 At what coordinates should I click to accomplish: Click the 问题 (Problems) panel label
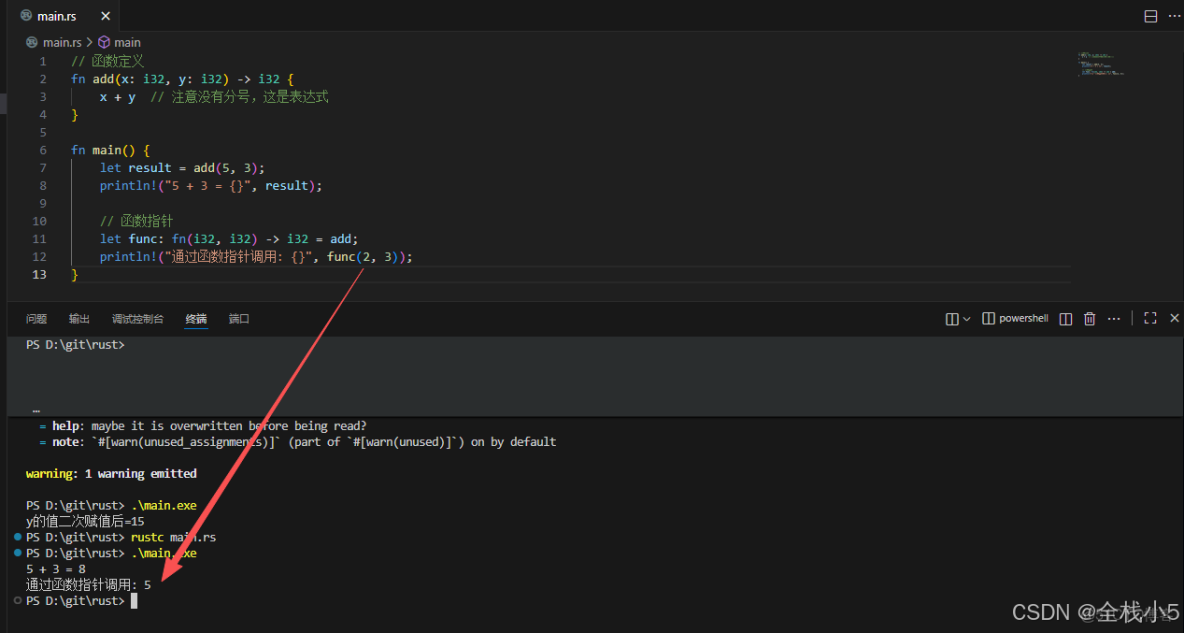(36, 318)
